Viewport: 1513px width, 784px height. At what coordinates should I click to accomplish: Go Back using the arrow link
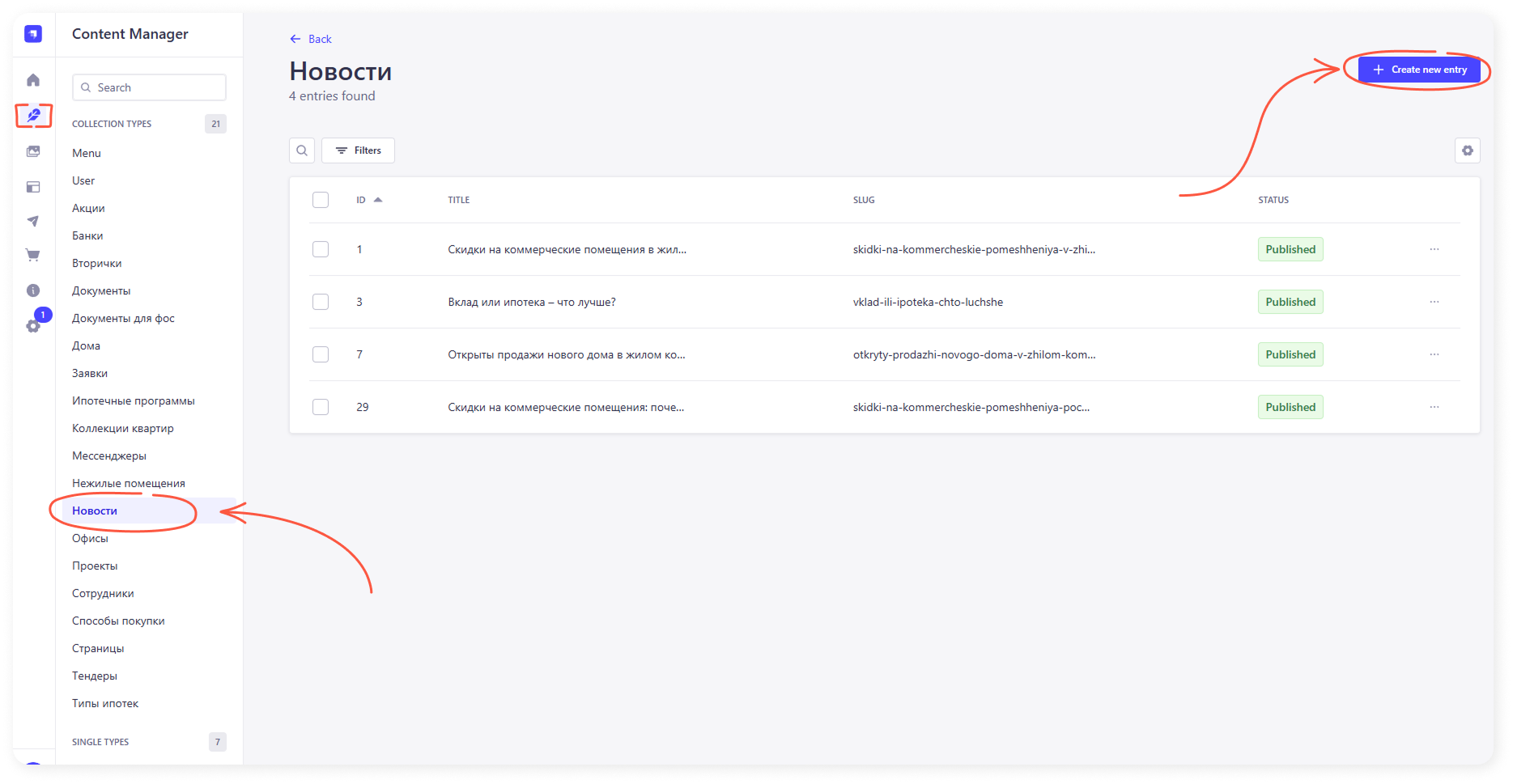[x=311, y=39]
